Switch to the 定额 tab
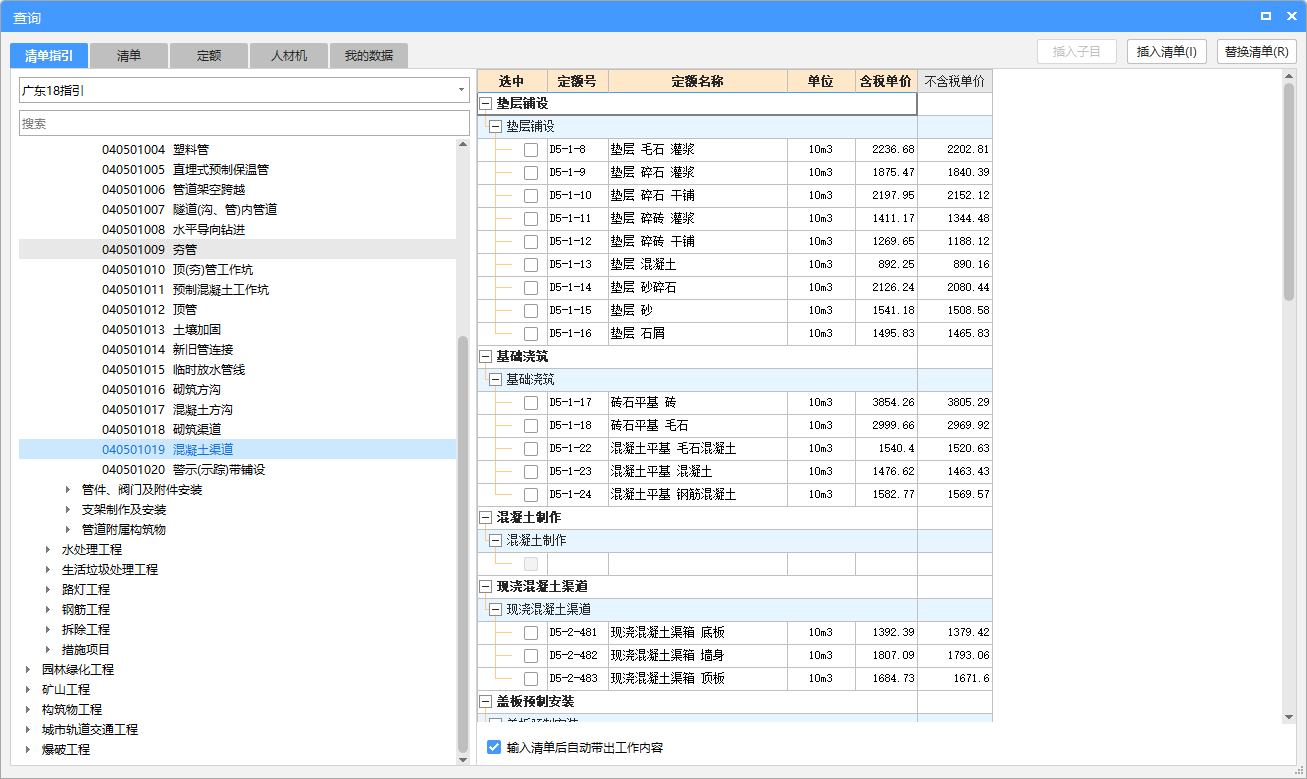Viewport: 1307px width, 779px height. 209,56
